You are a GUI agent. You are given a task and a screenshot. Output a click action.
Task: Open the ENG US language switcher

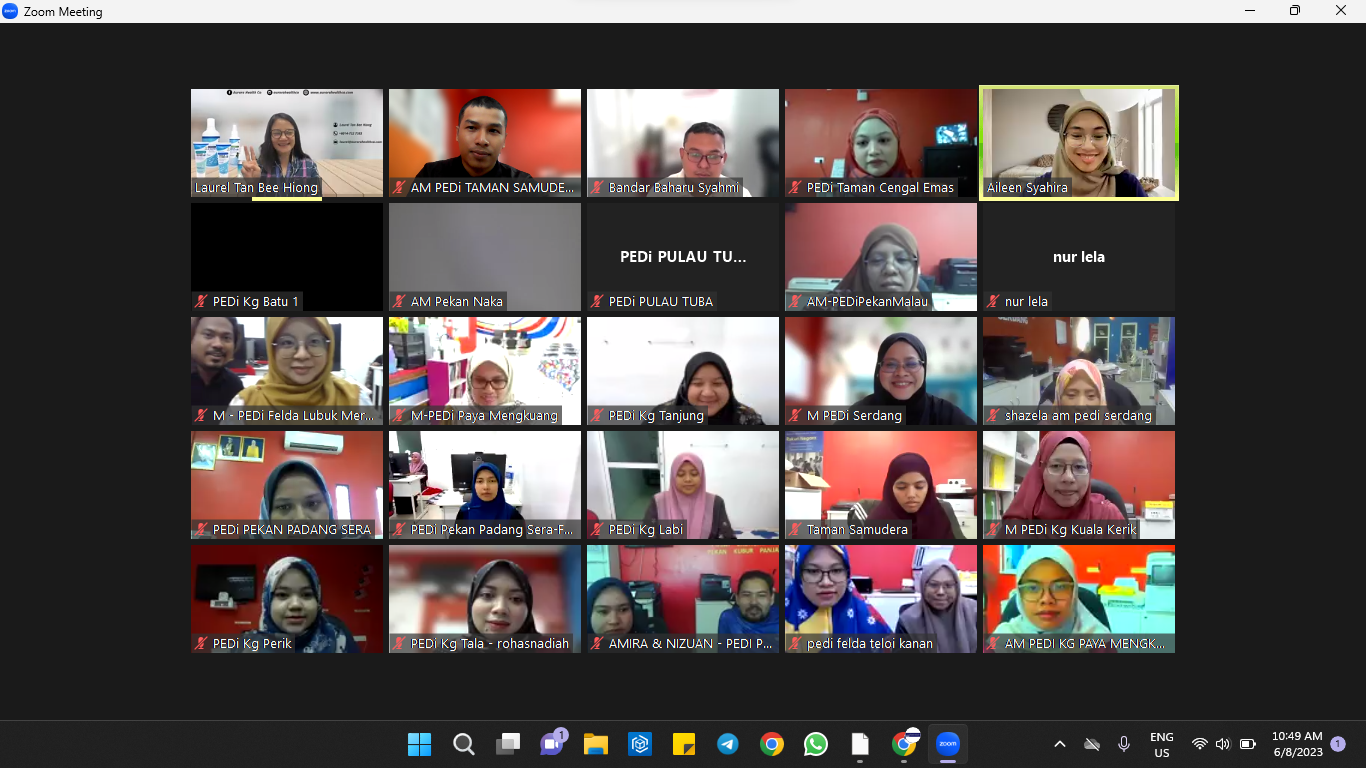(x=1161, y=744)
